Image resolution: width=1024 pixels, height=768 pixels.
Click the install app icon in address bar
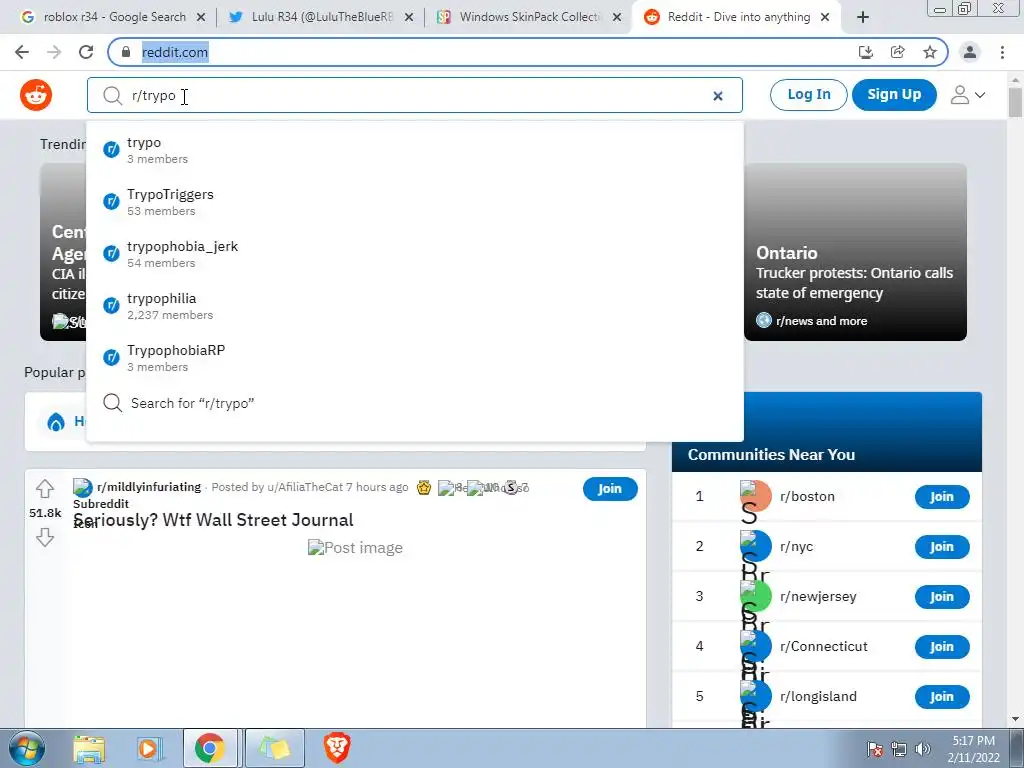pyautogui.click(x=866, y=52)
